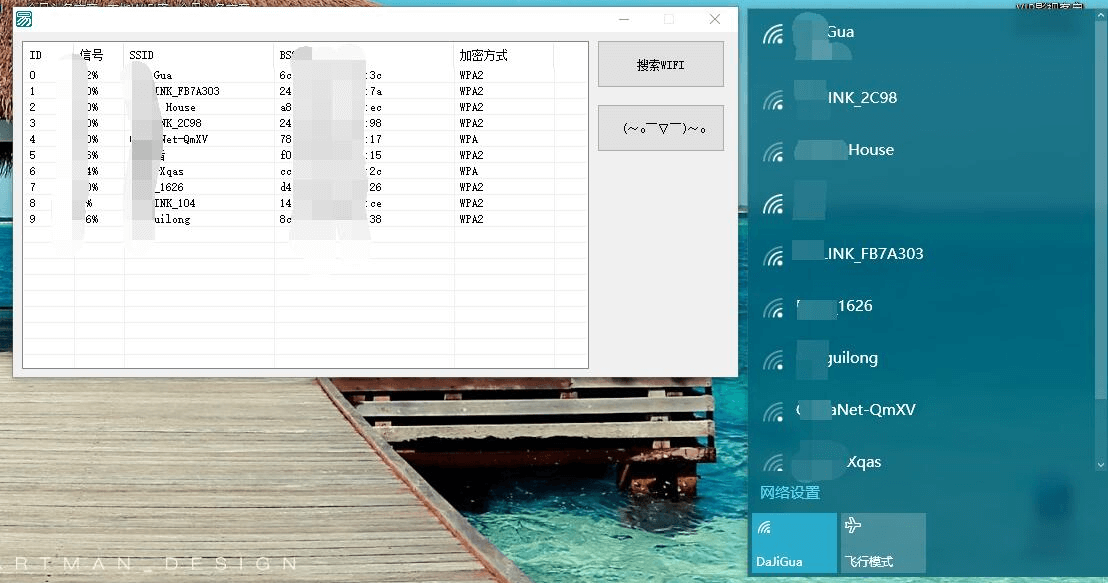1109x583 pixels.
Task: Click the SSID column header
Action: point(198,55)
